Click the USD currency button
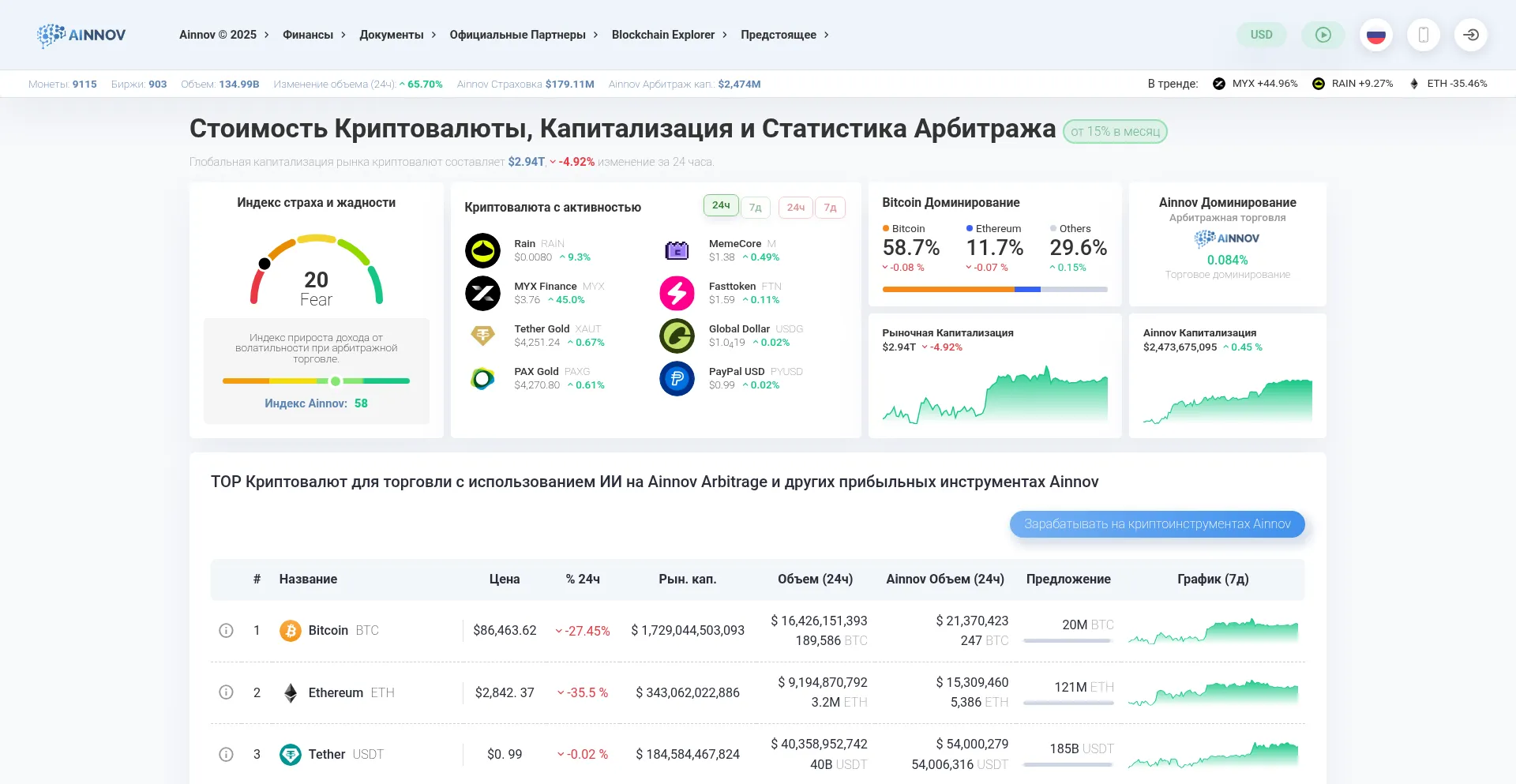Image resolution: width=1516 pixels, height=784 pixels. click(x=1261, y=35)
